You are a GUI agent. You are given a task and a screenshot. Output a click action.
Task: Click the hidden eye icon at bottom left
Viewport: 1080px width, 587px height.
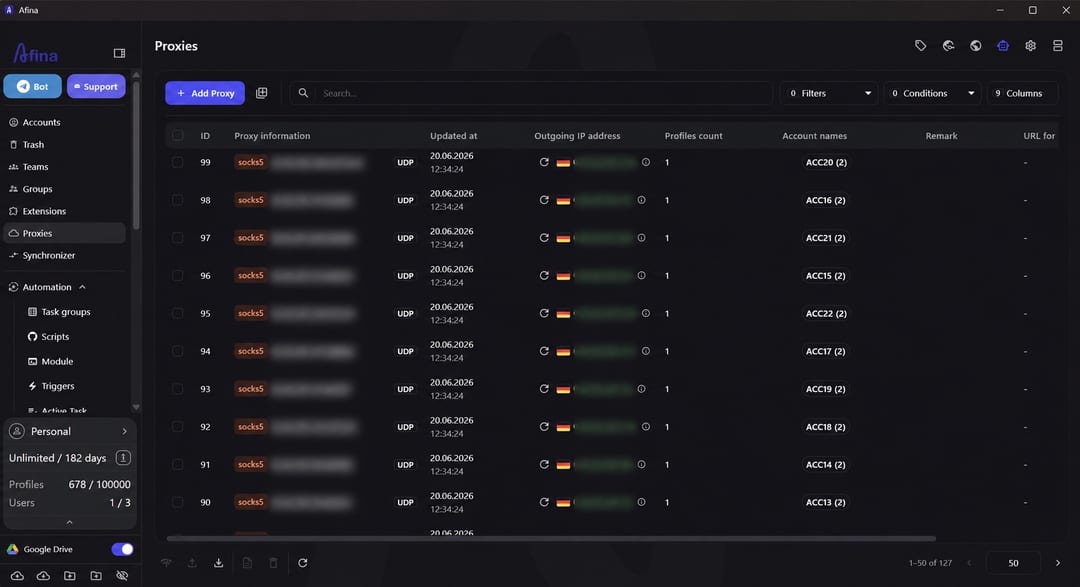coord(122,575)
